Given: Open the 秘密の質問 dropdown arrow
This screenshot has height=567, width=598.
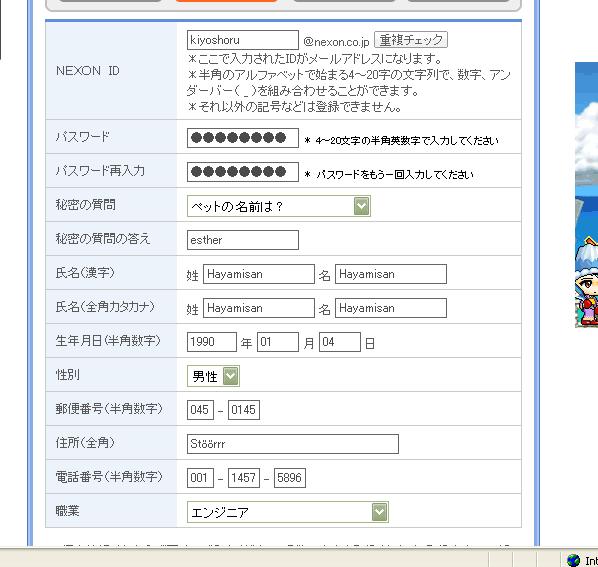Looking at the screenshot, I should pos(362,206).
